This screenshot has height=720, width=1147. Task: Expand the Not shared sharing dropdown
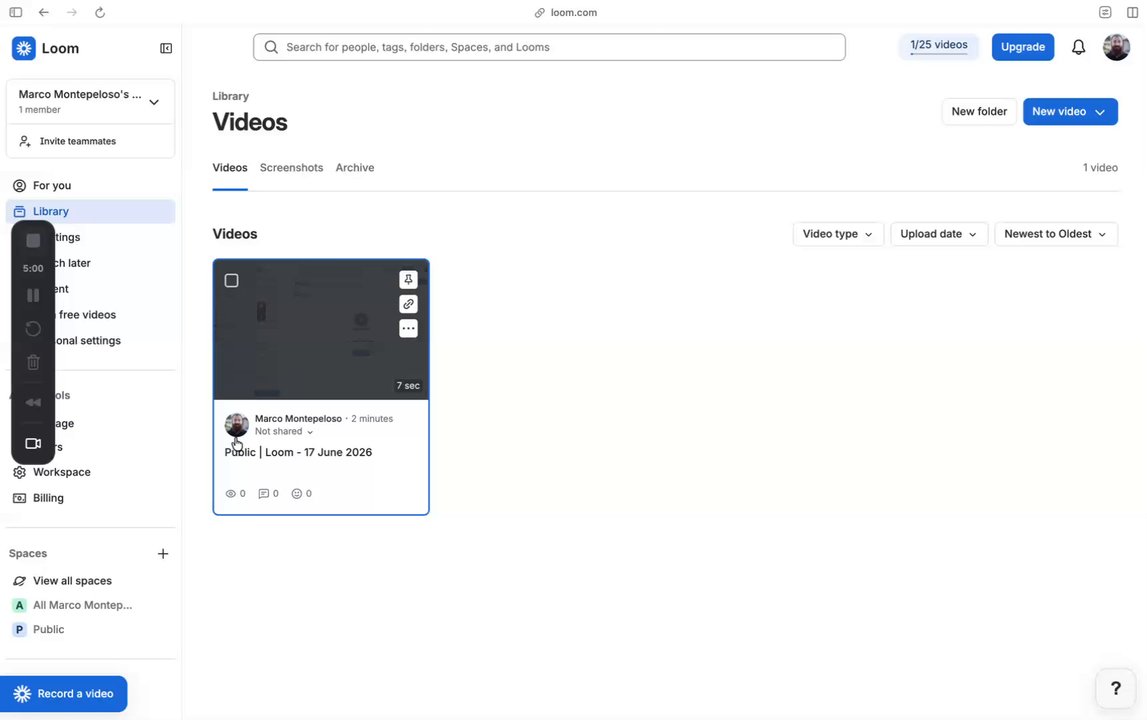(284, 432)
